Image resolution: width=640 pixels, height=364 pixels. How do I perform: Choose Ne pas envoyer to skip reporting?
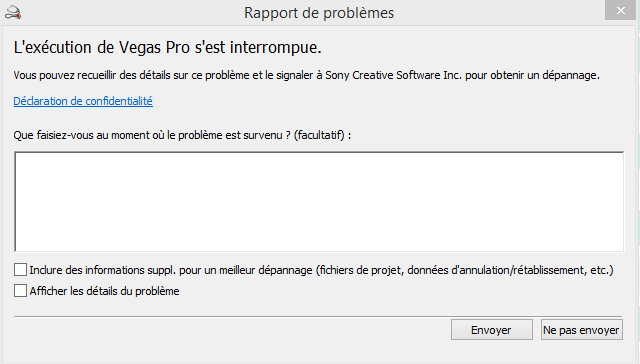coord(581,330)
